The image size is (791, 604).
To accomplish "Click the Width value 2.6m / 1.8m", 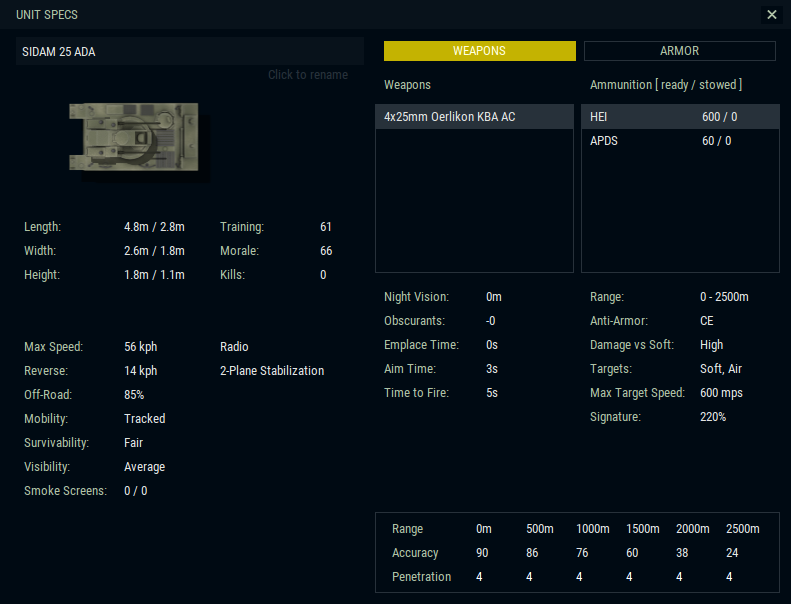I will coord(154,251).
